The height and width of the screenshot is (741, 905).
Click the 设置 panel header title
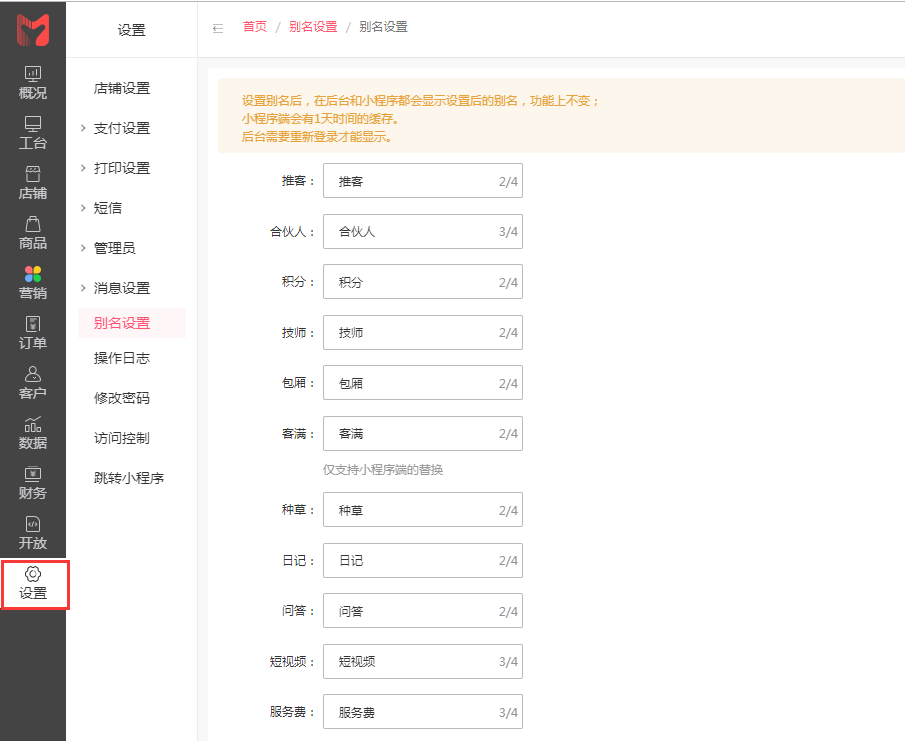pos(132,30)
